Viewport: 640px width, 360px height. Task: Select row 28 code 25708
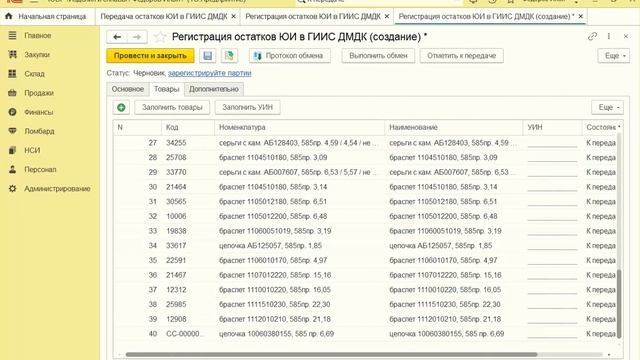tap(176, 158)
